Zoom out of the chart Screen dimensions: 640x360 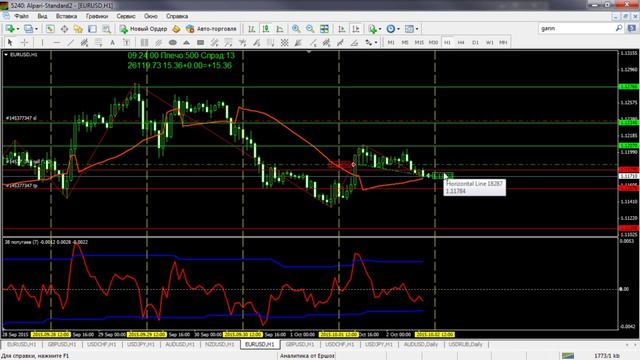coord(310,29)
